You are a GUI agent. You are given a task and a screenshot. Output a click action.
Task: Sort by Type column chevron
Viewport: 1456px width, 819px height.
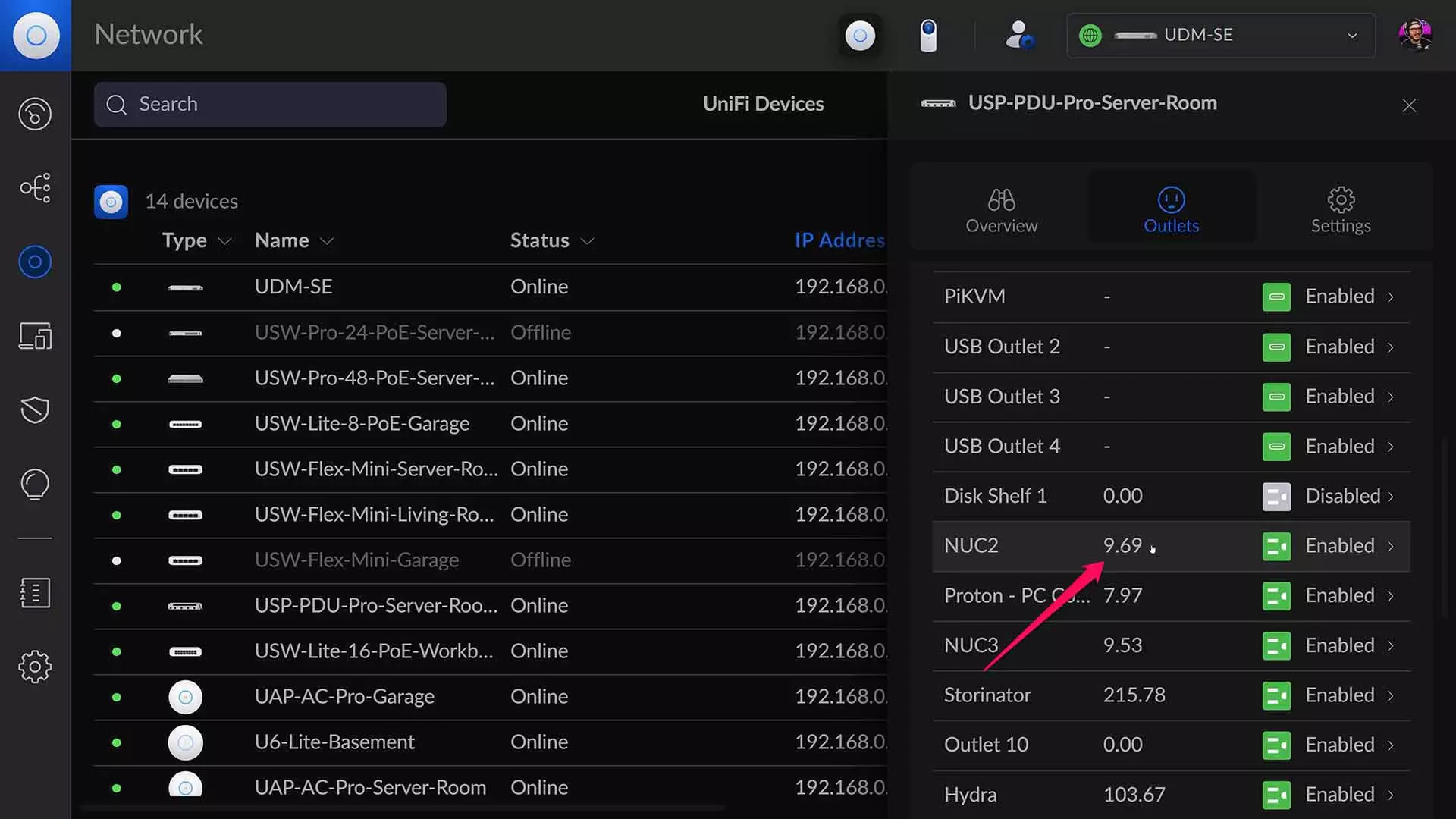pos(224,241)
